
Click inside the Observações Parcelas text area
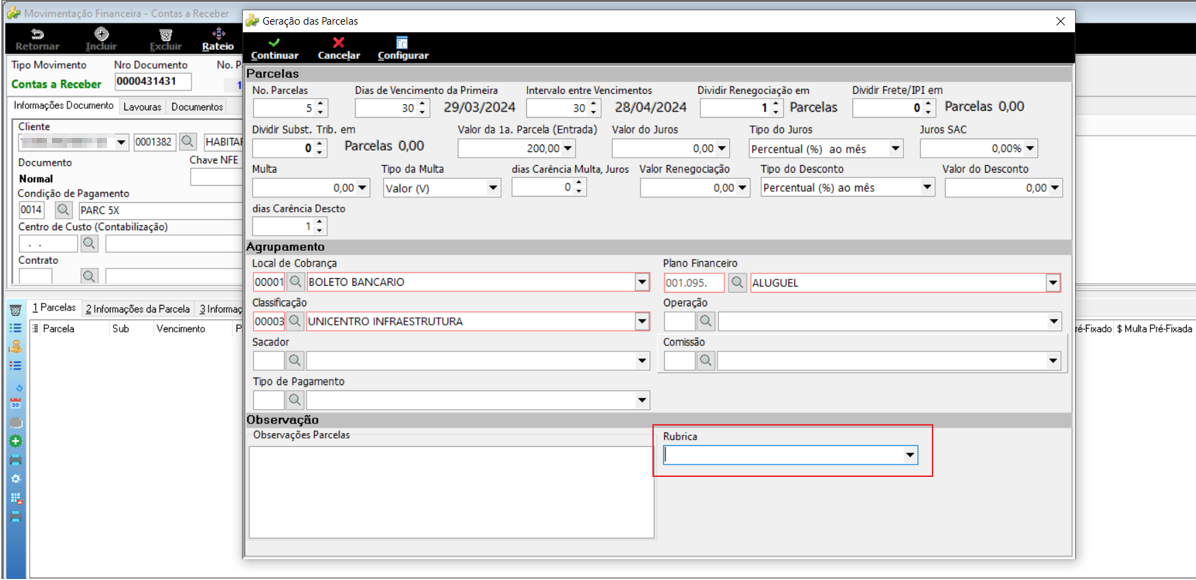click(452, 491)
